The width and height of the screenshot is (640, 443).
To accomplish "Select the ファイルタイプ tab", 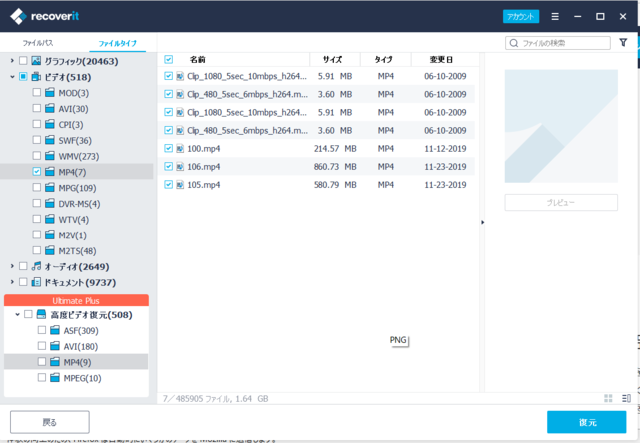I will tap(117, 45).
